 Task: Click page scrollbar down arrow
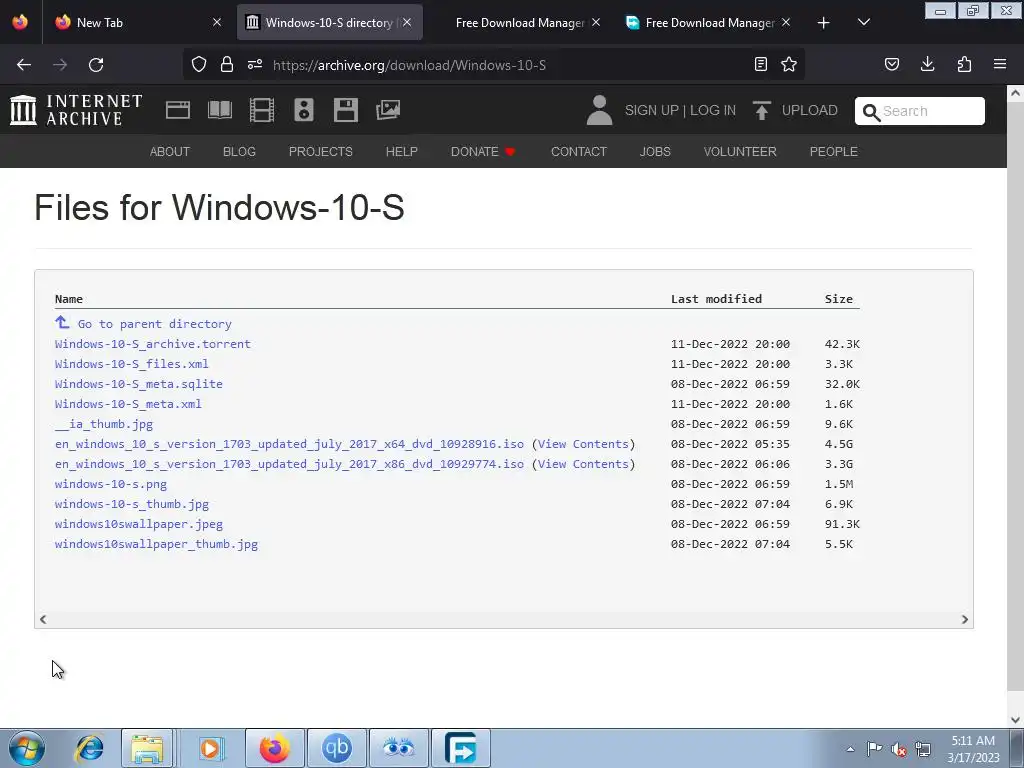coord(1015,720)
